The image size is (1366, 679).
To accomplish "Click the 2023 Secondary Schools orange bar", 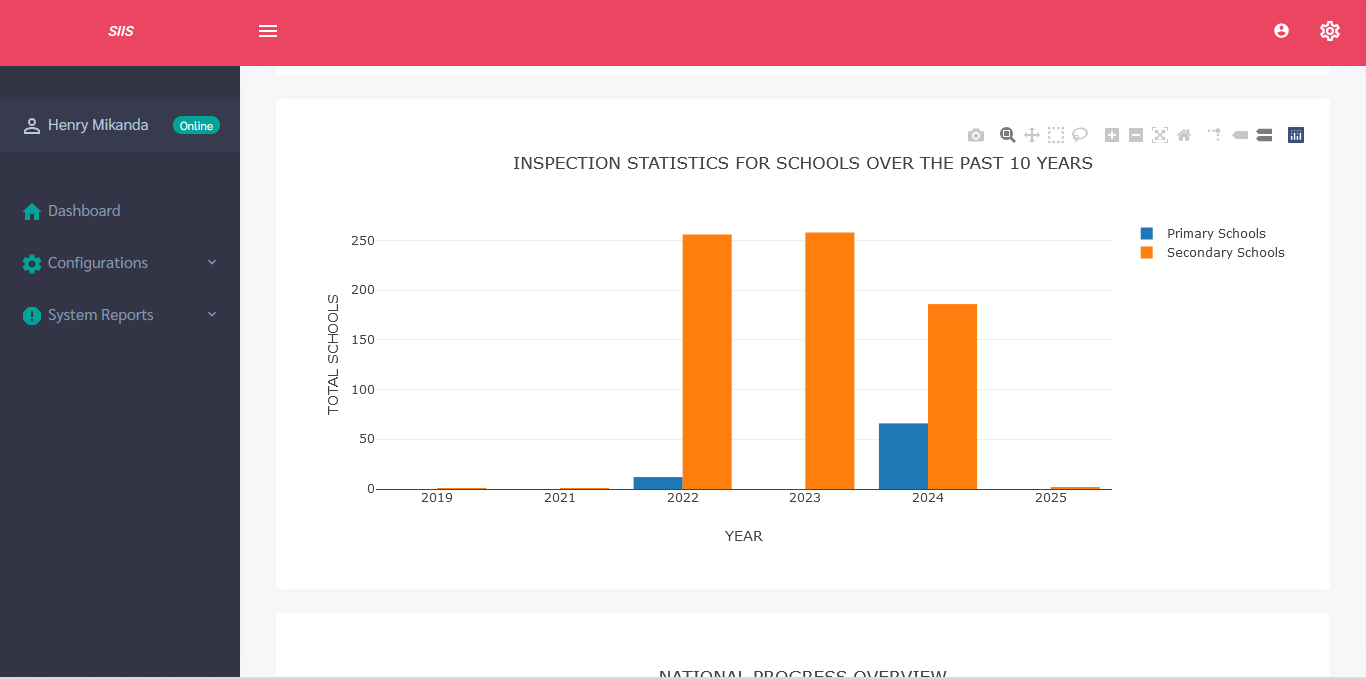I will point(830,361).
